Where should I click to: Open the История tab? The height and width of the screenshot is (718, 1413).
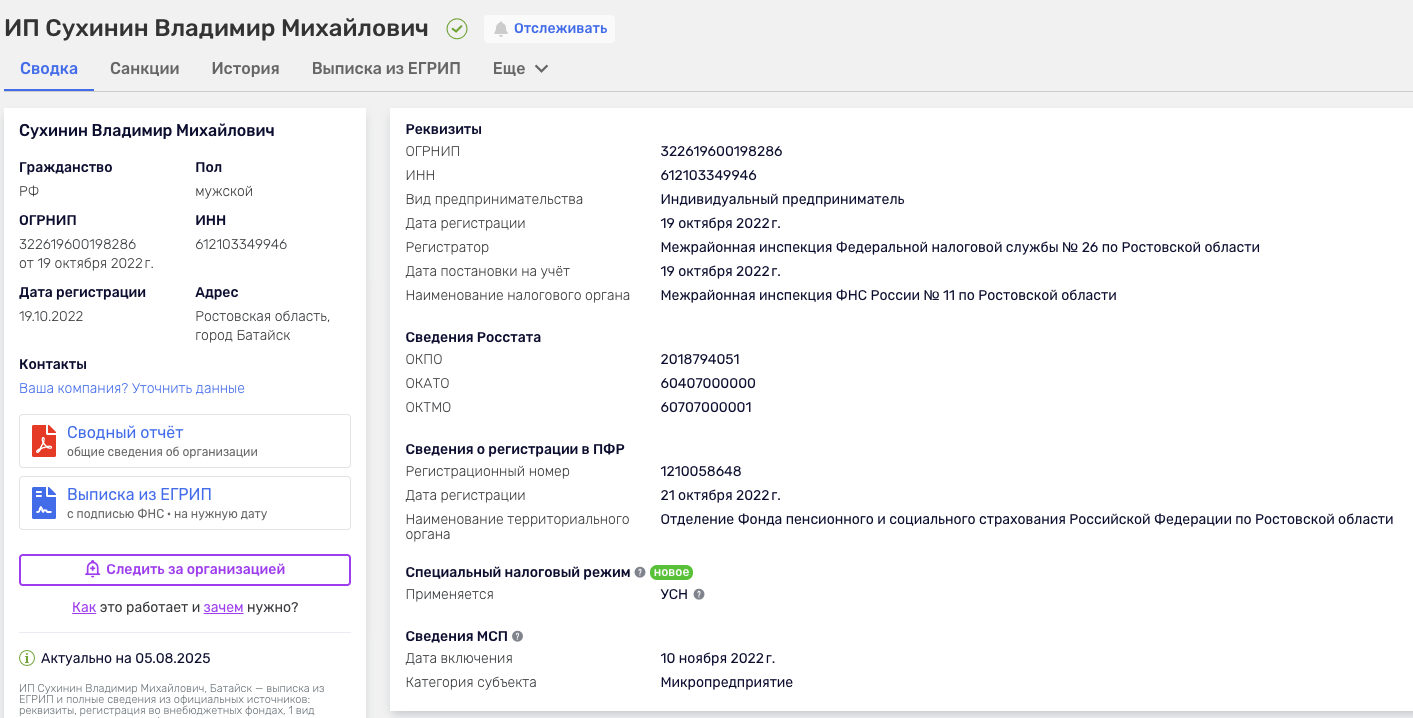[245, 68]
